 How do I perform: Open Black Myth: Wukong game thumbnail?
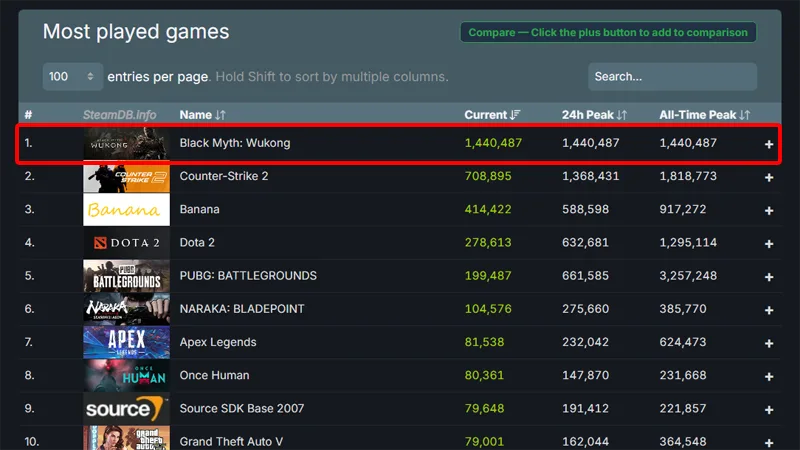coord(127,143)
